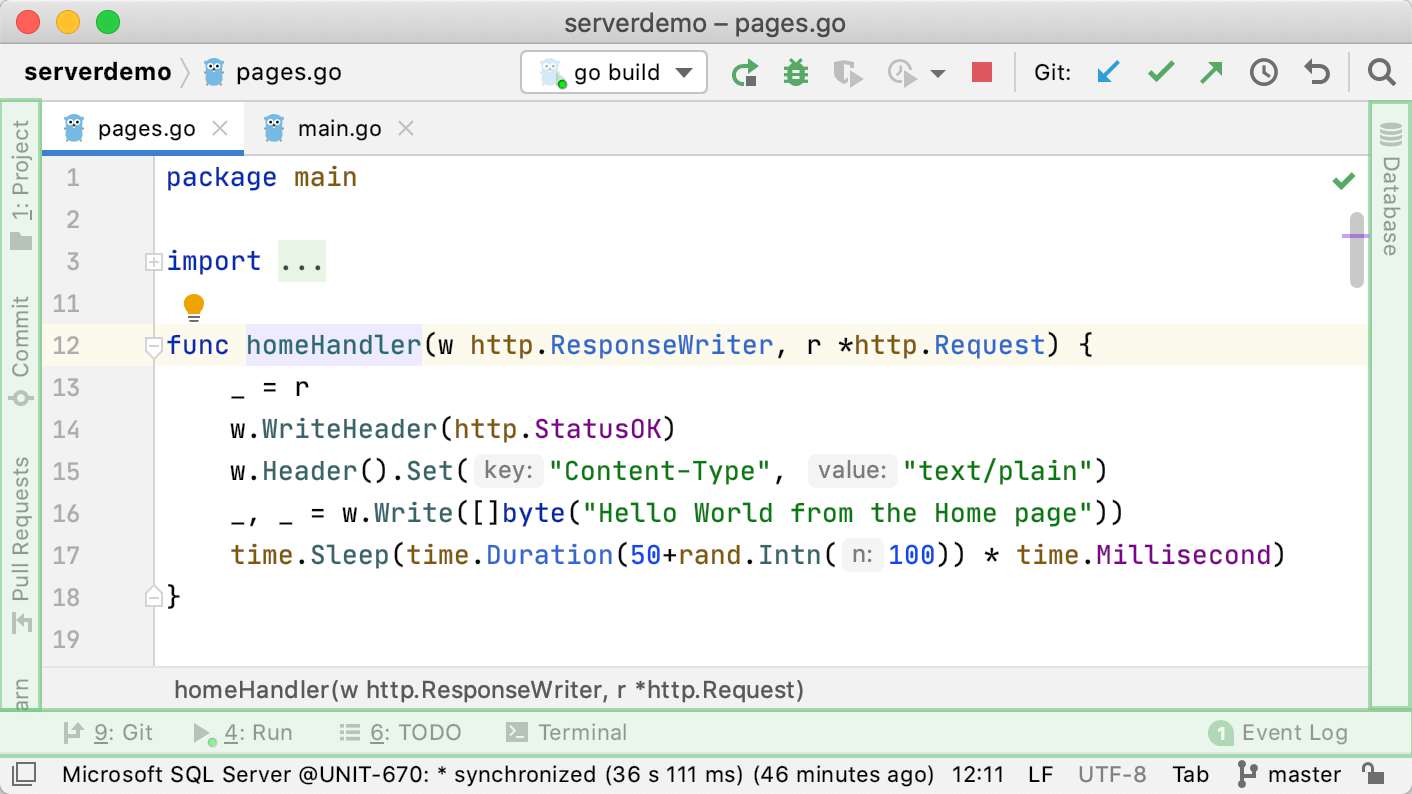Click the intention lightbulb above homeHandler

tap(194, 305)
